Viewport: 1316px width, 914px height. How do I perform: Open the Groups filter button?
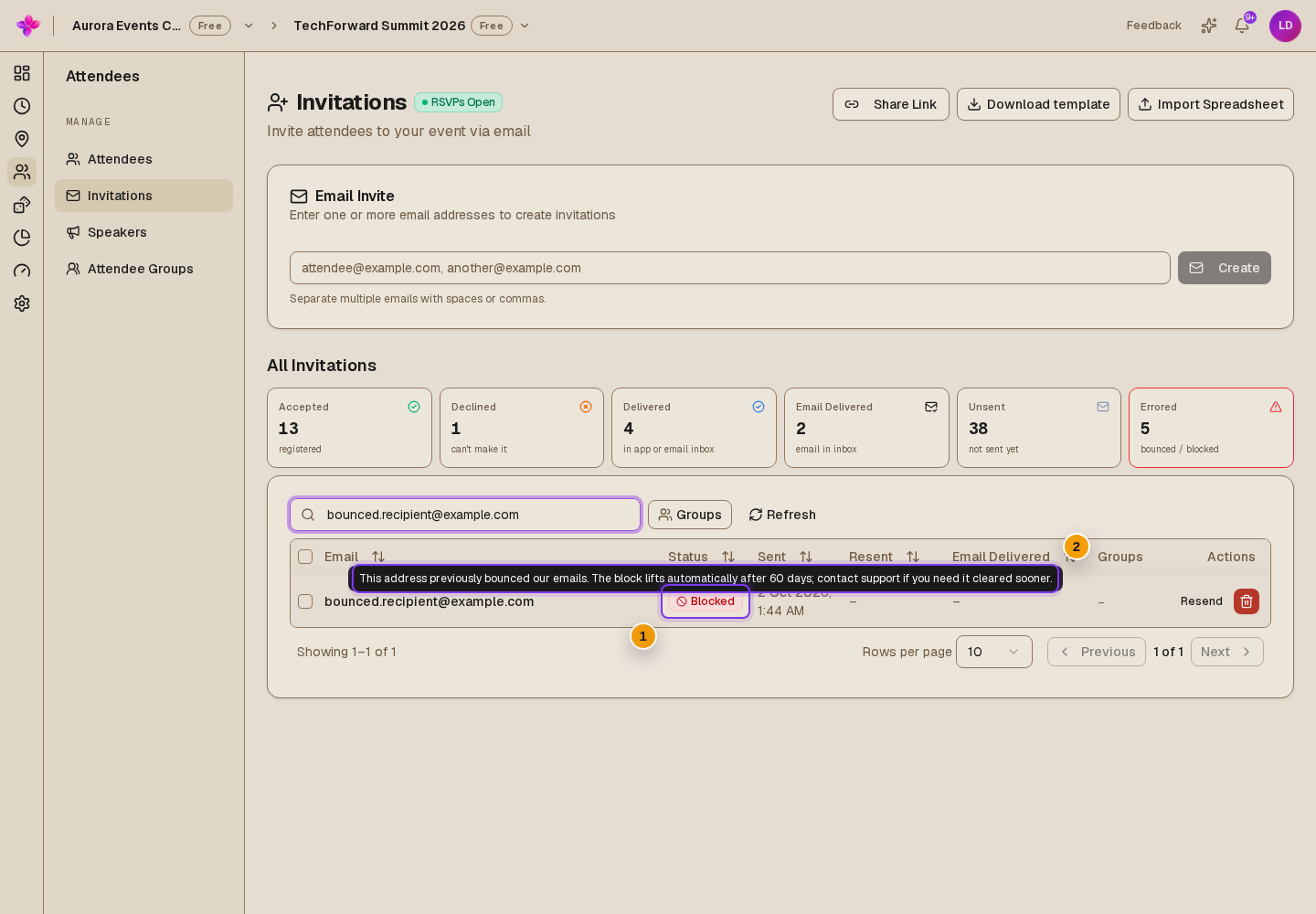(690, 515)
